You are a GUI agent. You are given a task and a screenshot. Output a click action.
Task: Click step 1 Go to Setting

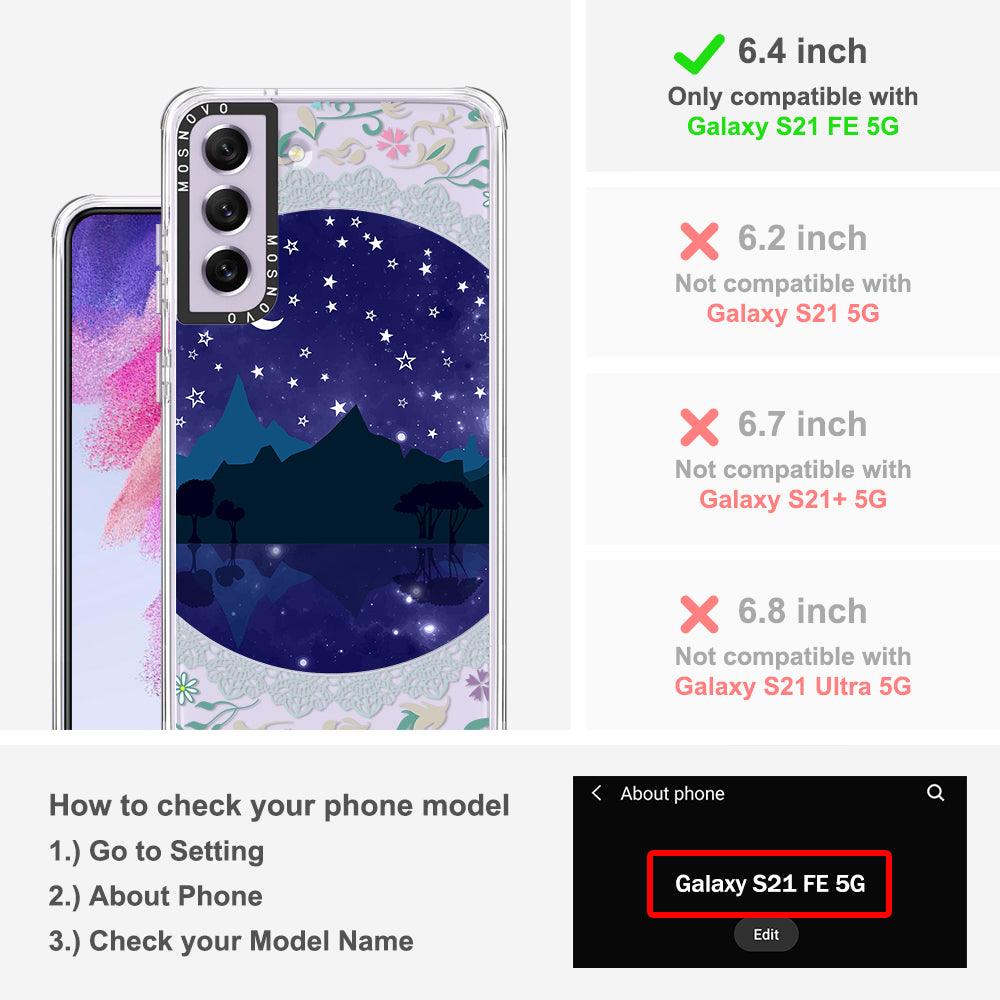(156, 851)
